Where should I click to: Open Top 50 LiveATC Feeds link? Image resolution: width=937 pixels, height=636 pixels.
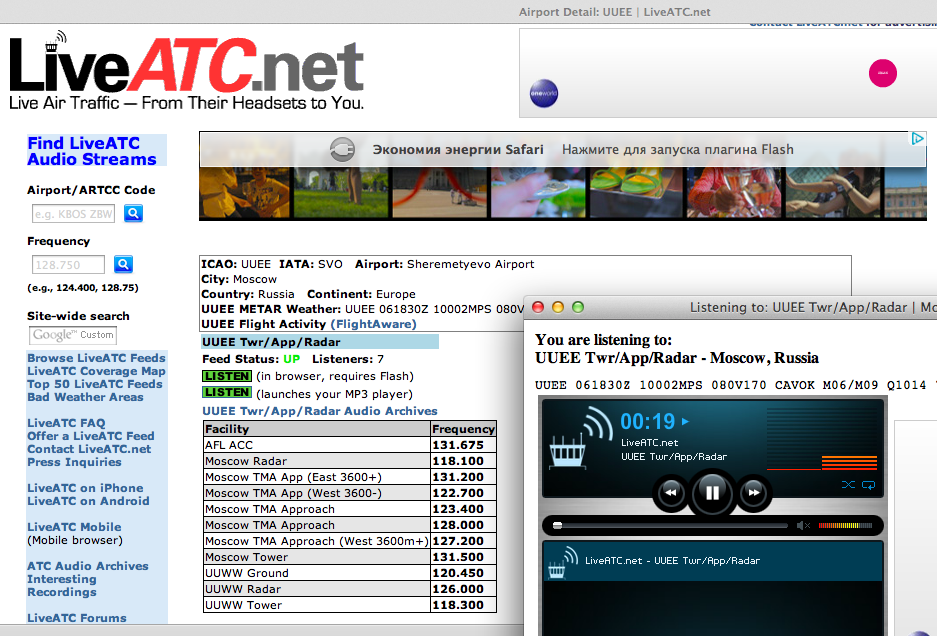[94, 384]
